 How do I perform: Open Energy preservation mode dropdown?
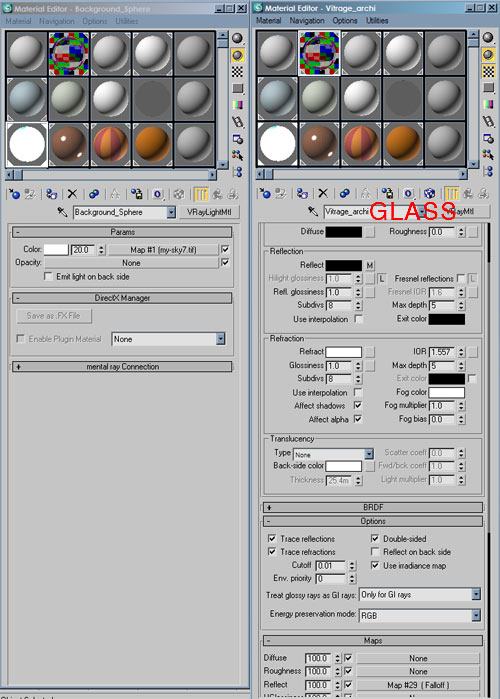pyautogui.click(x=476, y=615)
